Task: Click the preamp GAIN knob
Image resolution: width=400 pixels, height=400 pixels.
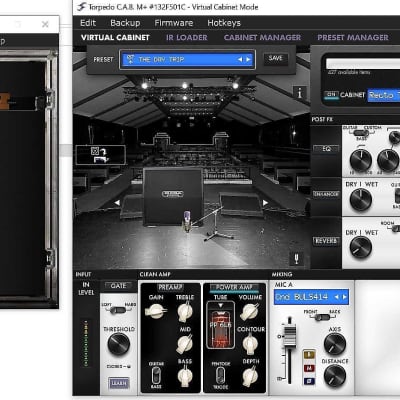Action: (x=156, y=311)
